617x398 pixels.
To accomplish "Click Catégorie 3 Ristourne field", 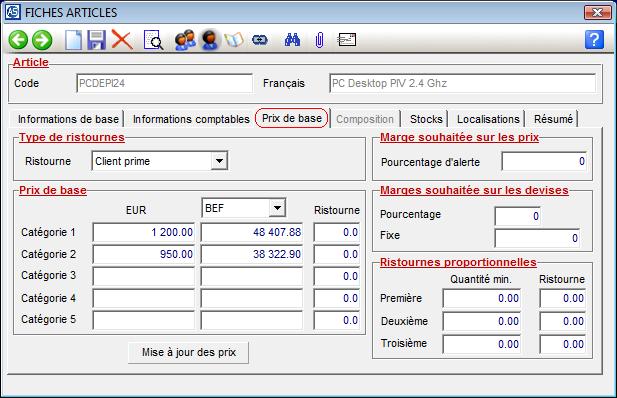I will pyautogui.click(x=336, y=276).
